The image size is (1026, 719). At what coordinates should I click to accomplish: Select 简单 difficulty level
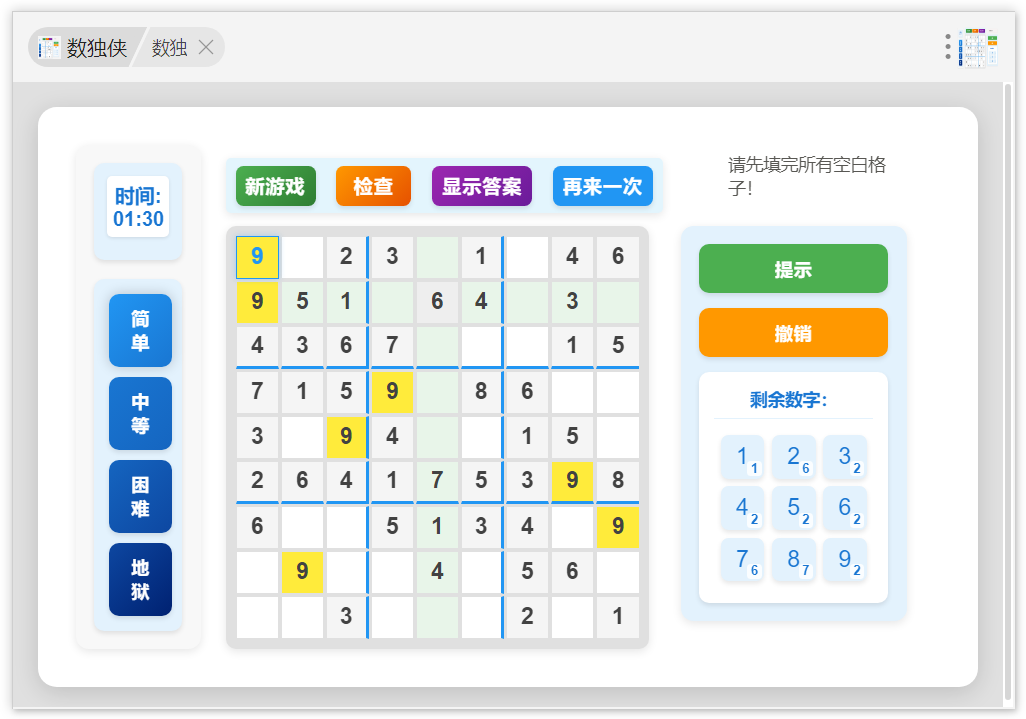[x=140, y=330]
